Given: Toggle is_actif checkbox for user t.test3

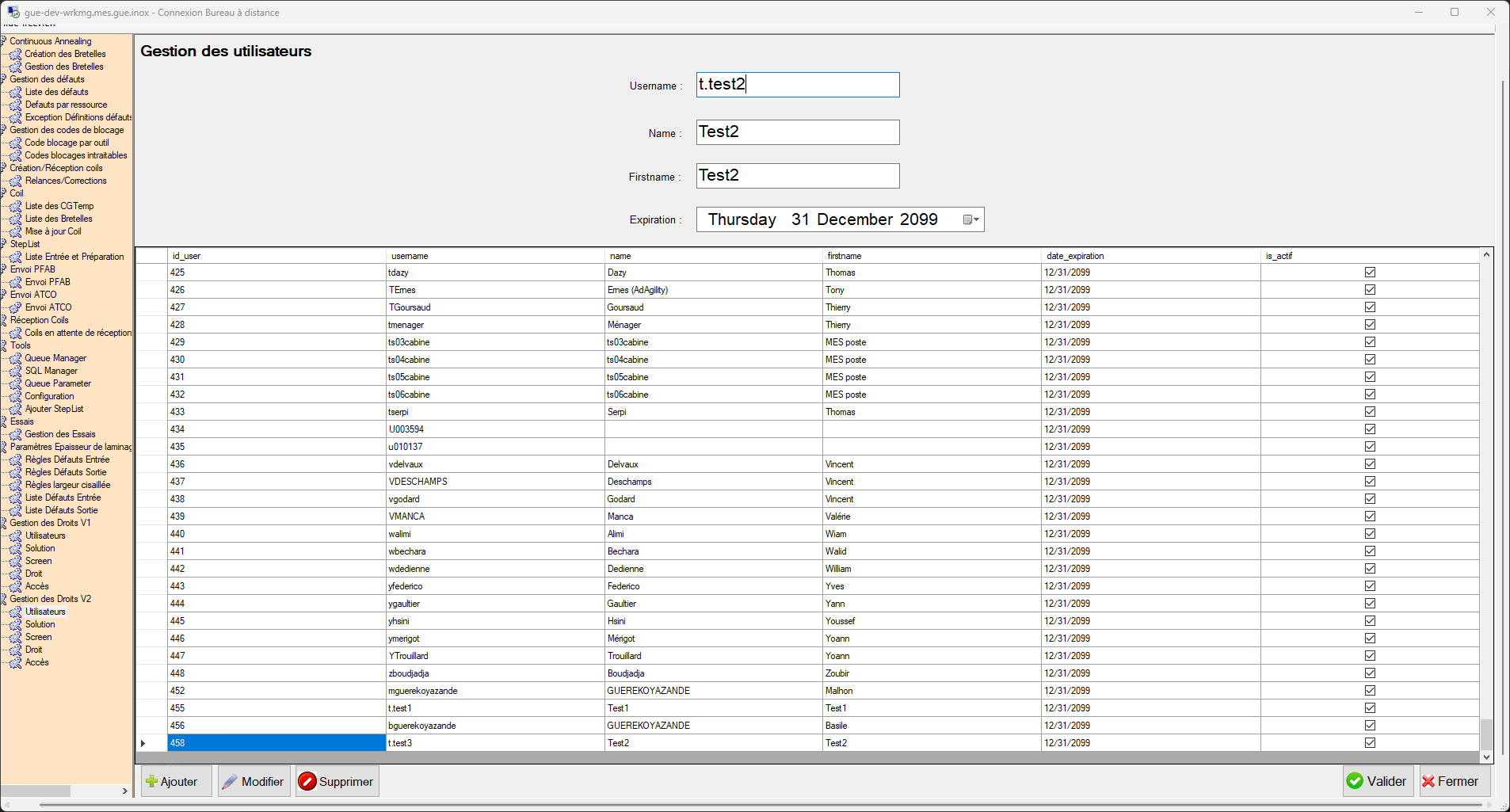Looking at the screenshot, I should click(x=1370, y=743).
